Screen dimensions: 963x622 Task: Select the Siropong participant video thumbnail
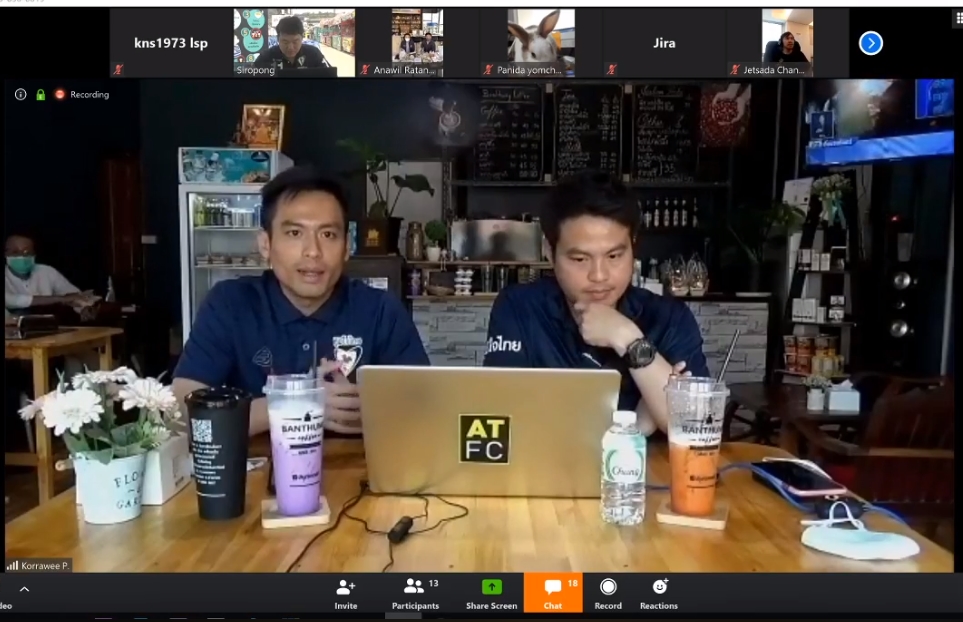294,42
